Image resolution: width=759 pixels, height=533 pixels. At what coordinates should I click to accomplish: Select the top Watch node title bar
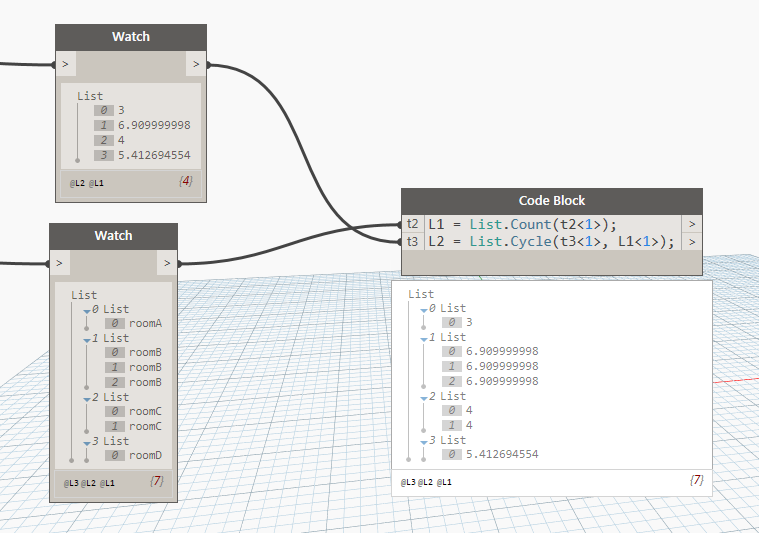pos(130,37)
